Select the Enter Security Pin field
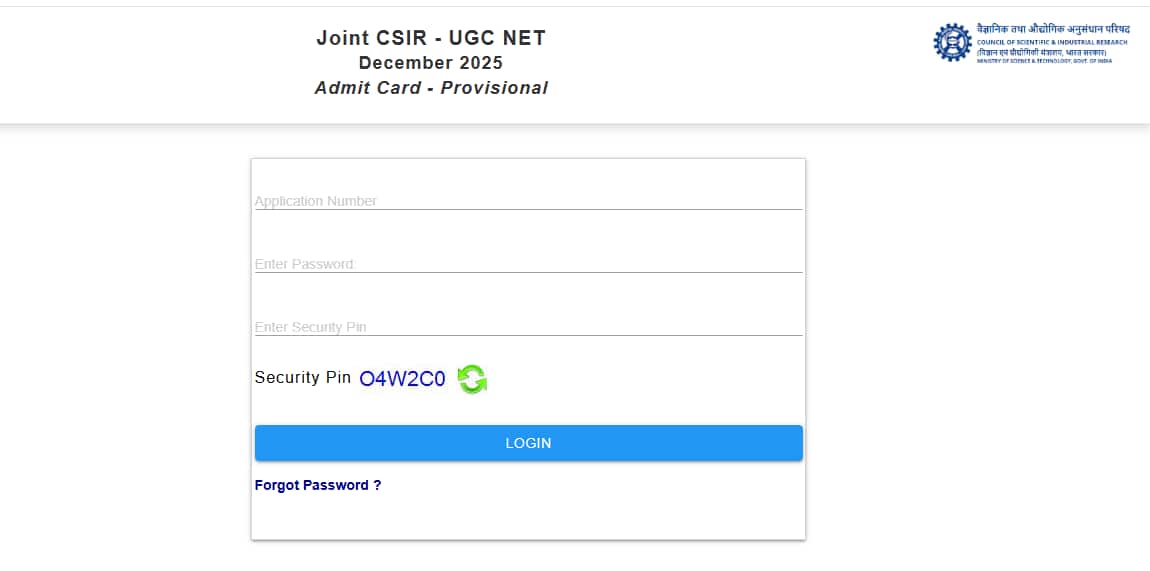Screen dimensions: 1150x571 pyautogui.click(x=528, y=326)
